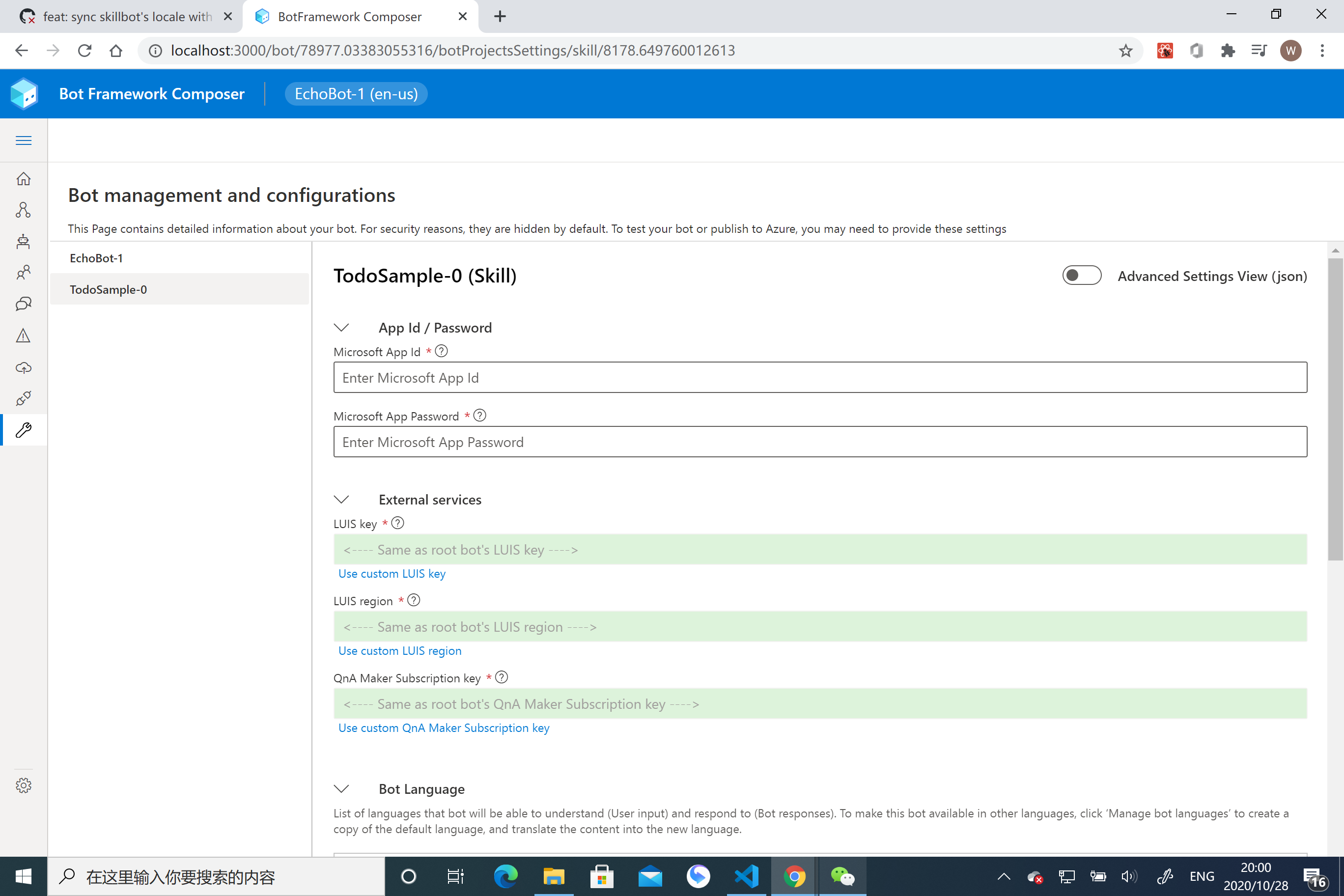The image size is (1344, 896).
Task: Open Visual Studio Code from the taskbar
Action: point(746,876)
